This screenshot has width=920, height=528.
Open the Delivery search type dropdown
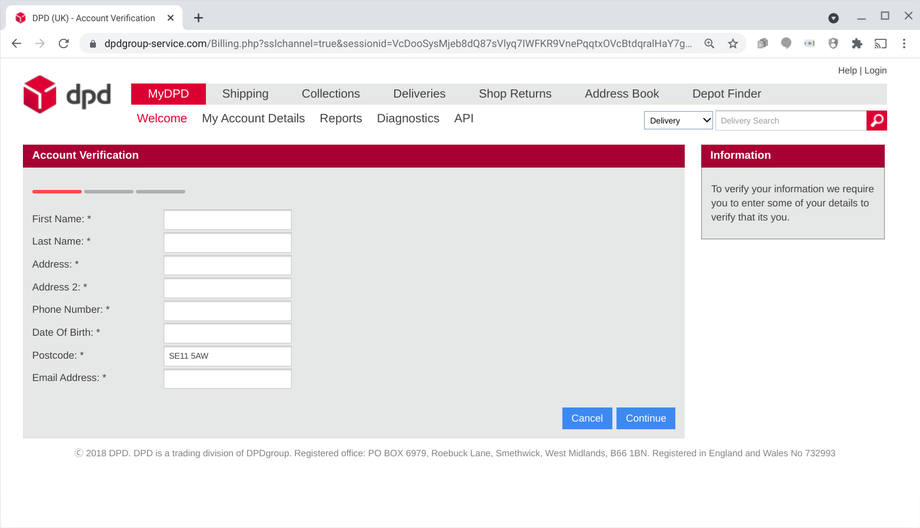click(678, 120)
